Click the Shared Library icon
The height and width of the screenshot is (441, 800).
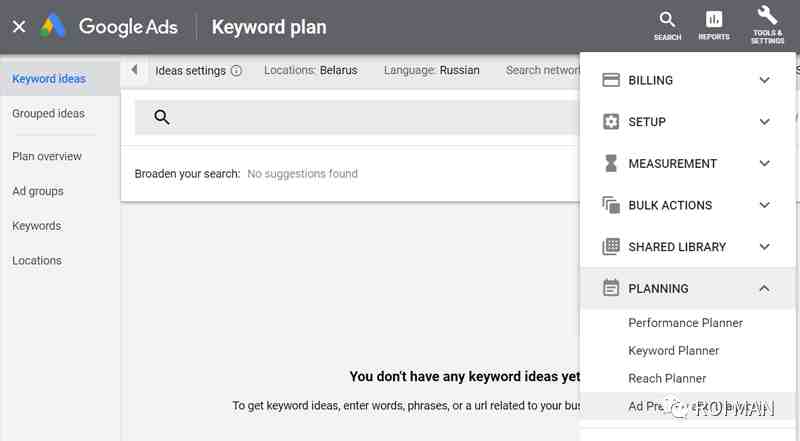click(611, 247)
